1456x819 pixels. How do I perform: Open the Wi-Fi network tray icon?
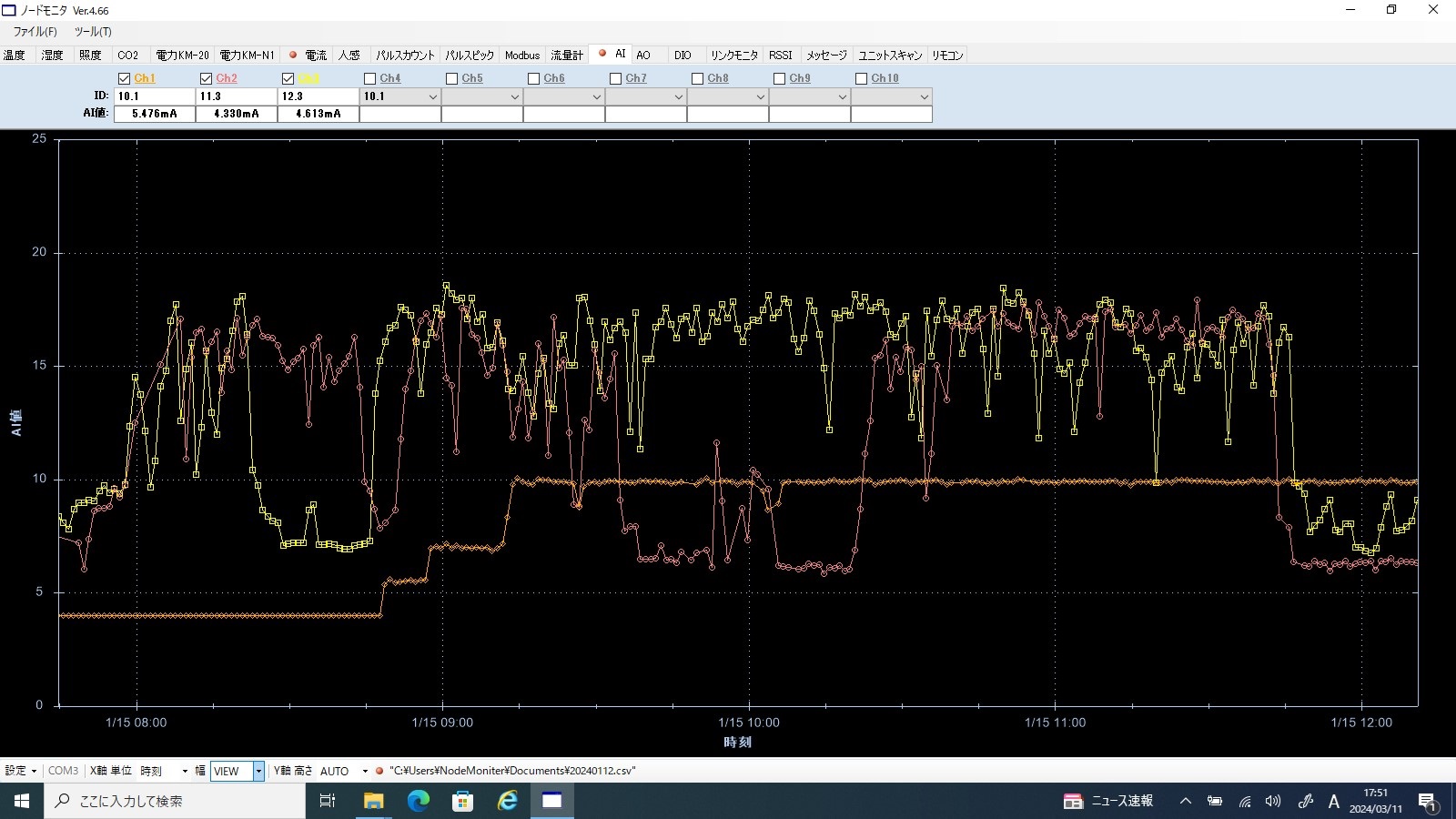(x=1244, y=801)
